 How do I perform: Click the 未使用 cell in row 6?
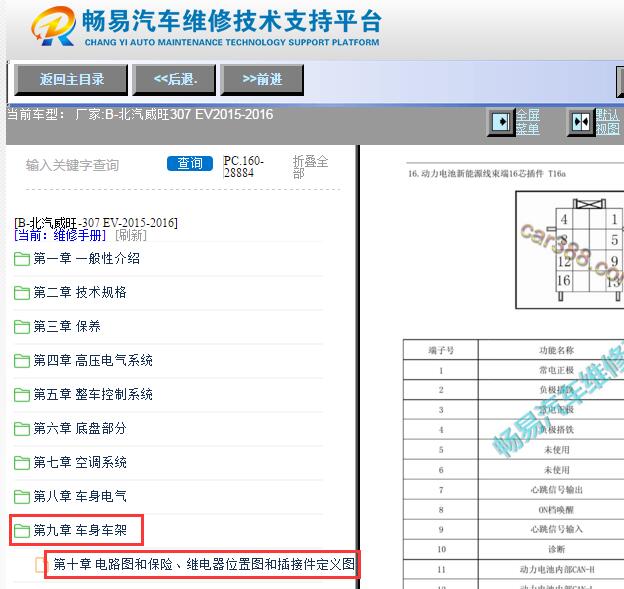[x=556, y=470]
